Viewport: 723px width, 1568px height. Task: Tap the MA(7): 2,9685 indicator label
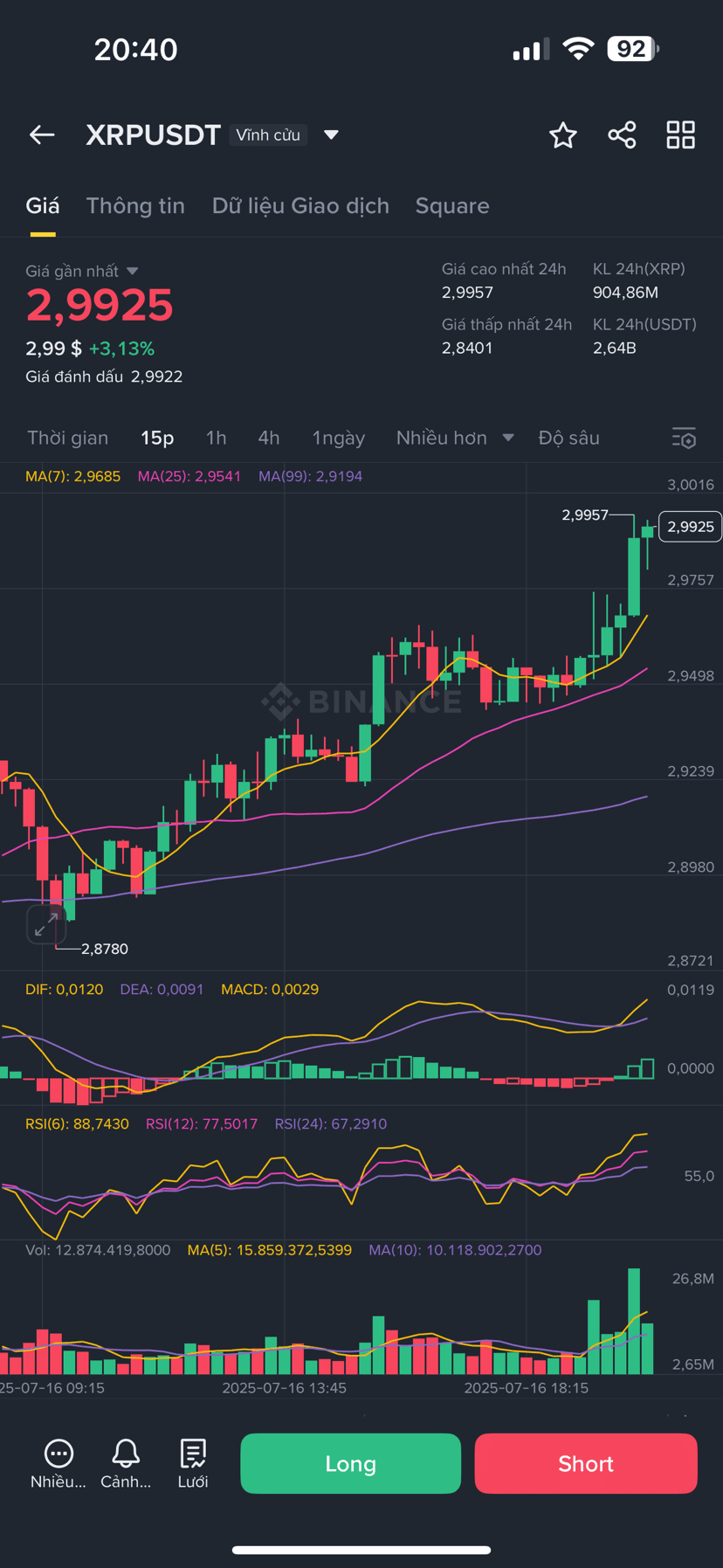click(x=73, y=476)
